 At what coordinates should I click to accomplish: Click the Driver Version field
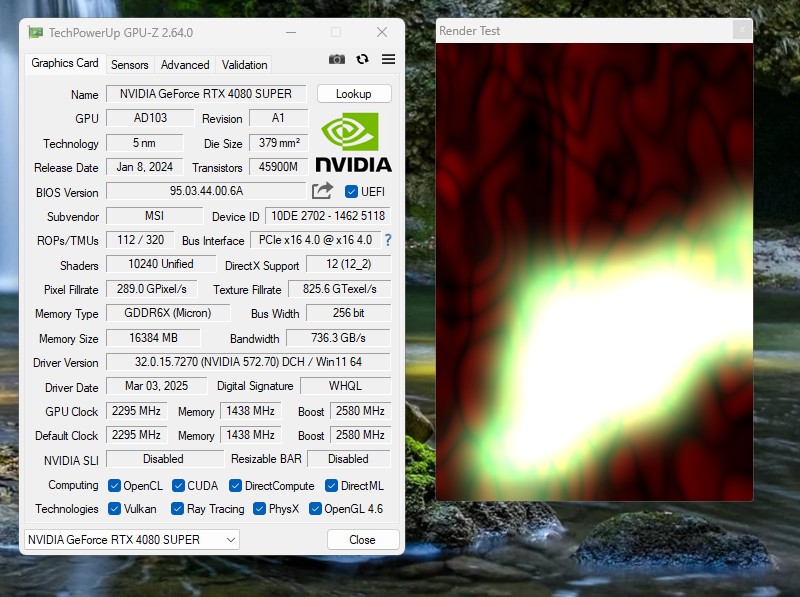tap(248, 362)
